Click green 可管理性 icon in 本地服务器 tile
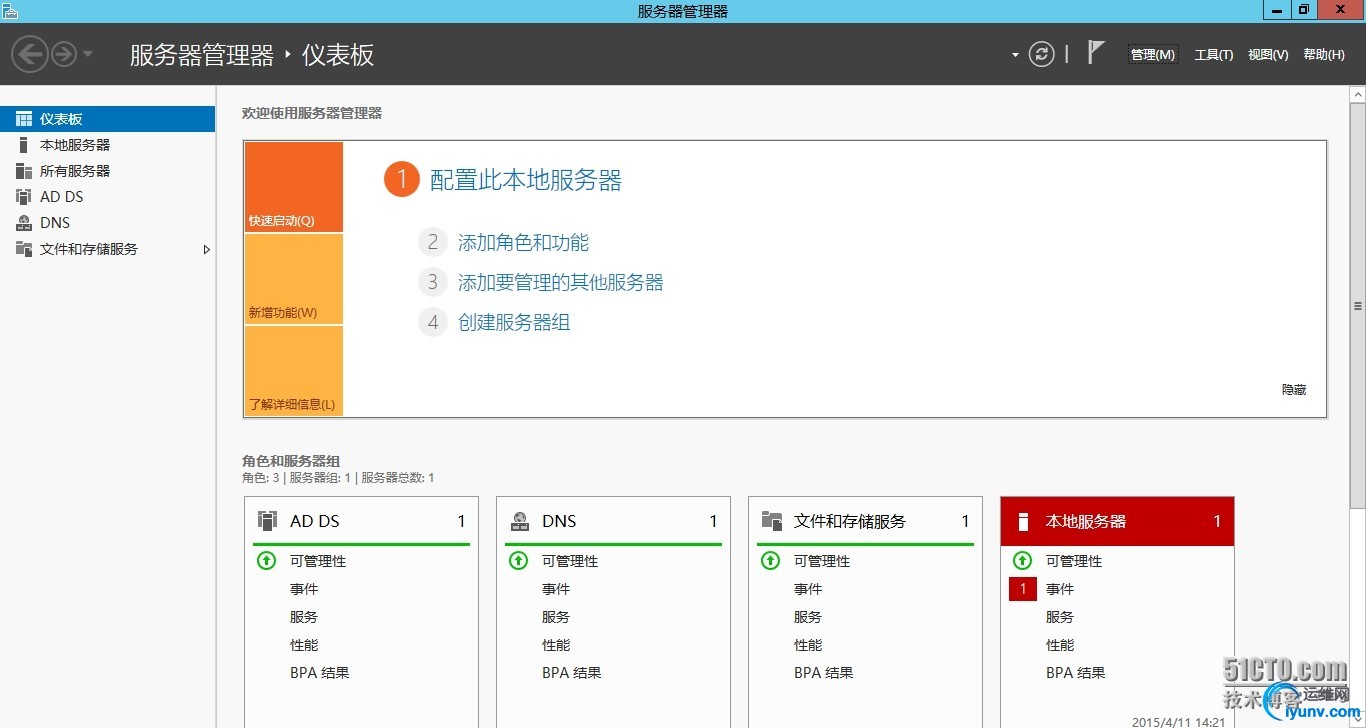The image size is (1366, 728). tap(1022, 561)
